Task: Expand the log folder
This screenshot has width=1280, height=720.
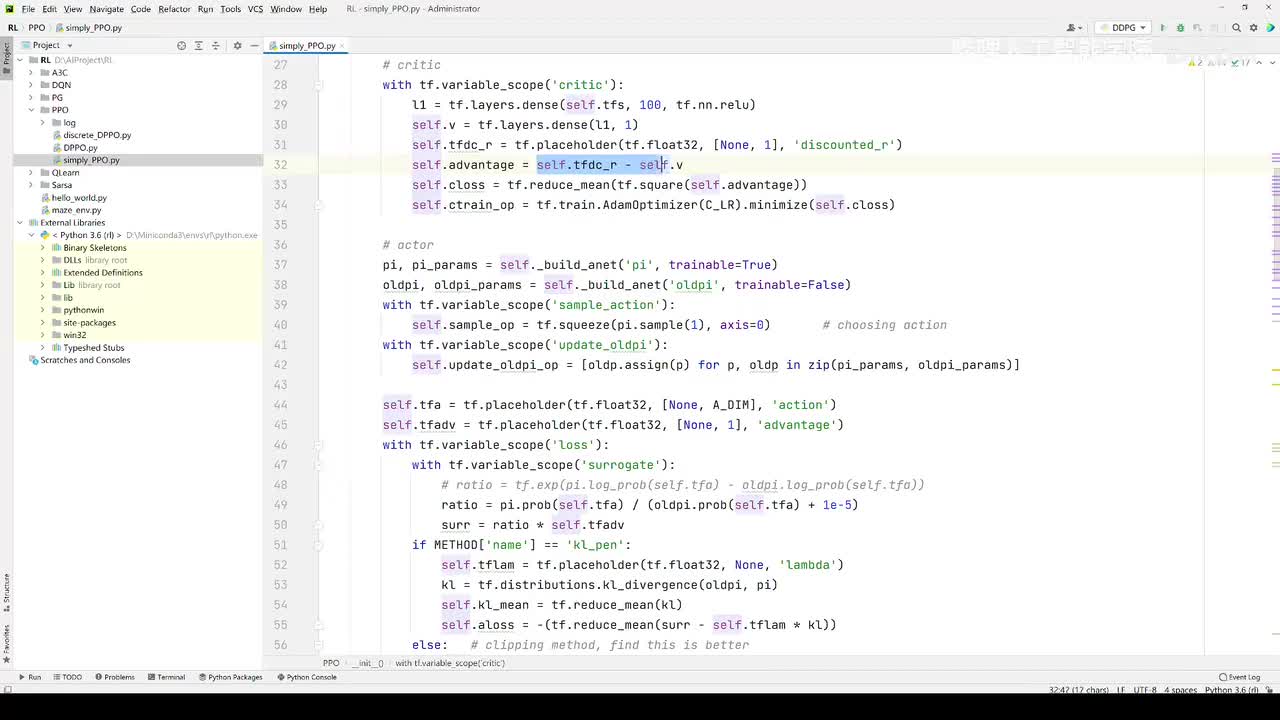Action: 43,123
